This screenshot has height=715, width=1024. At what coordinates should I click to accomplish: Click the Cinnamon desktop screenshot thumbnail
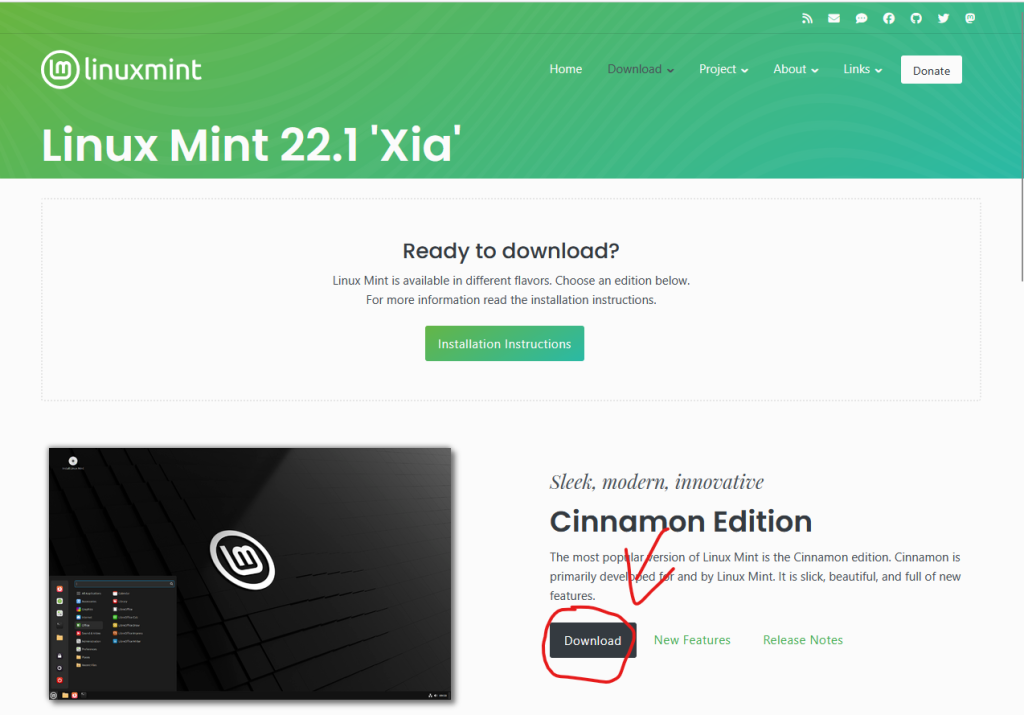point(250,574)
